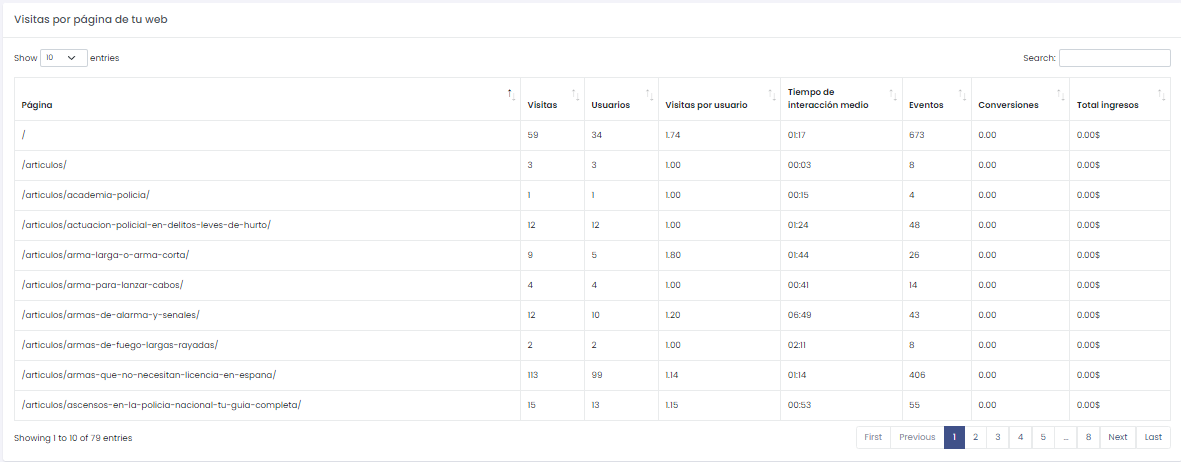Sort by Tiempo de interacción medio icon
Viewport: 1181px width, 462px height.
click(893, 94)
